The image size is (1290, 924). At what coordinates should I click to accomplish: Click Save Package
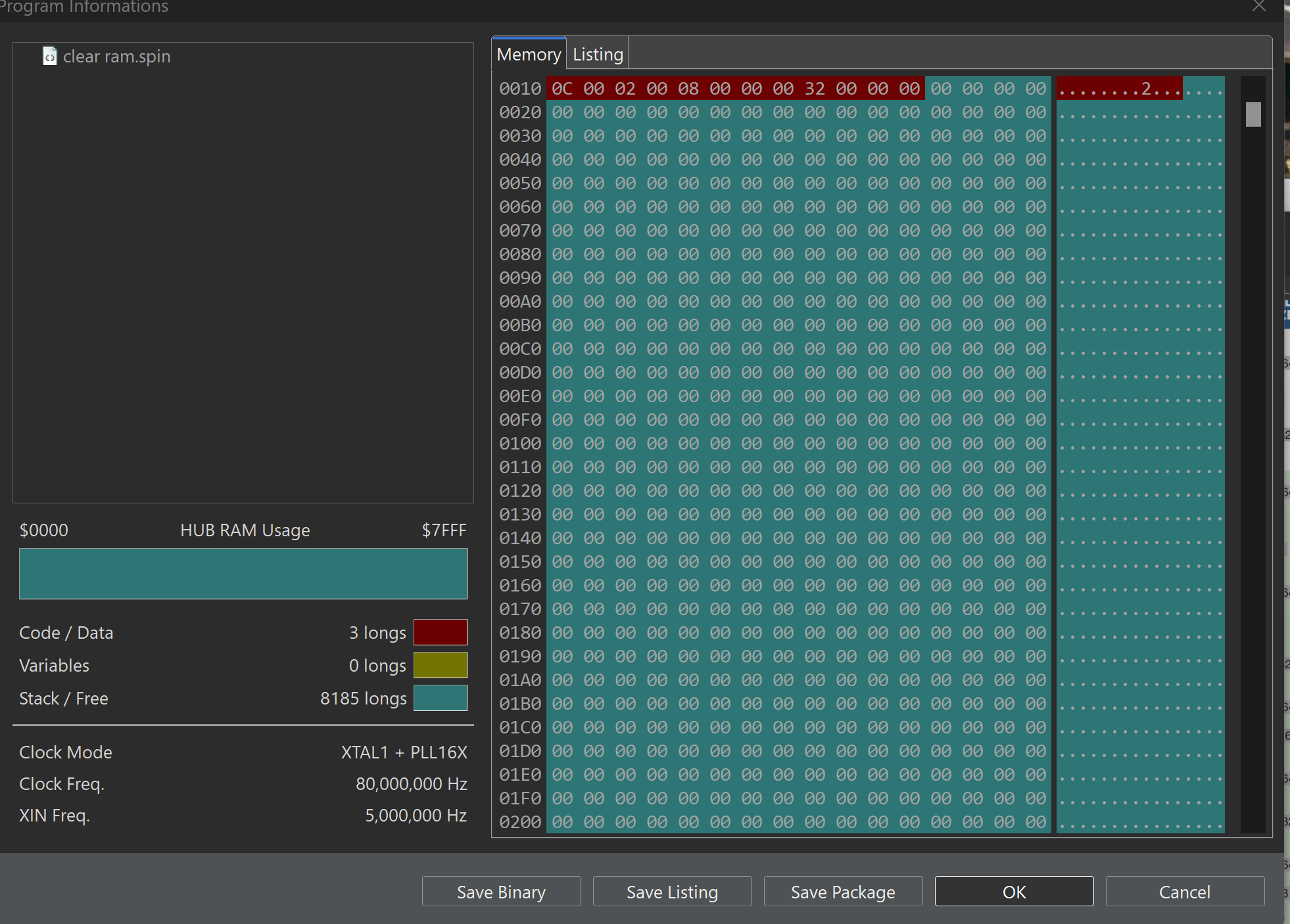[x=843, y=891]
